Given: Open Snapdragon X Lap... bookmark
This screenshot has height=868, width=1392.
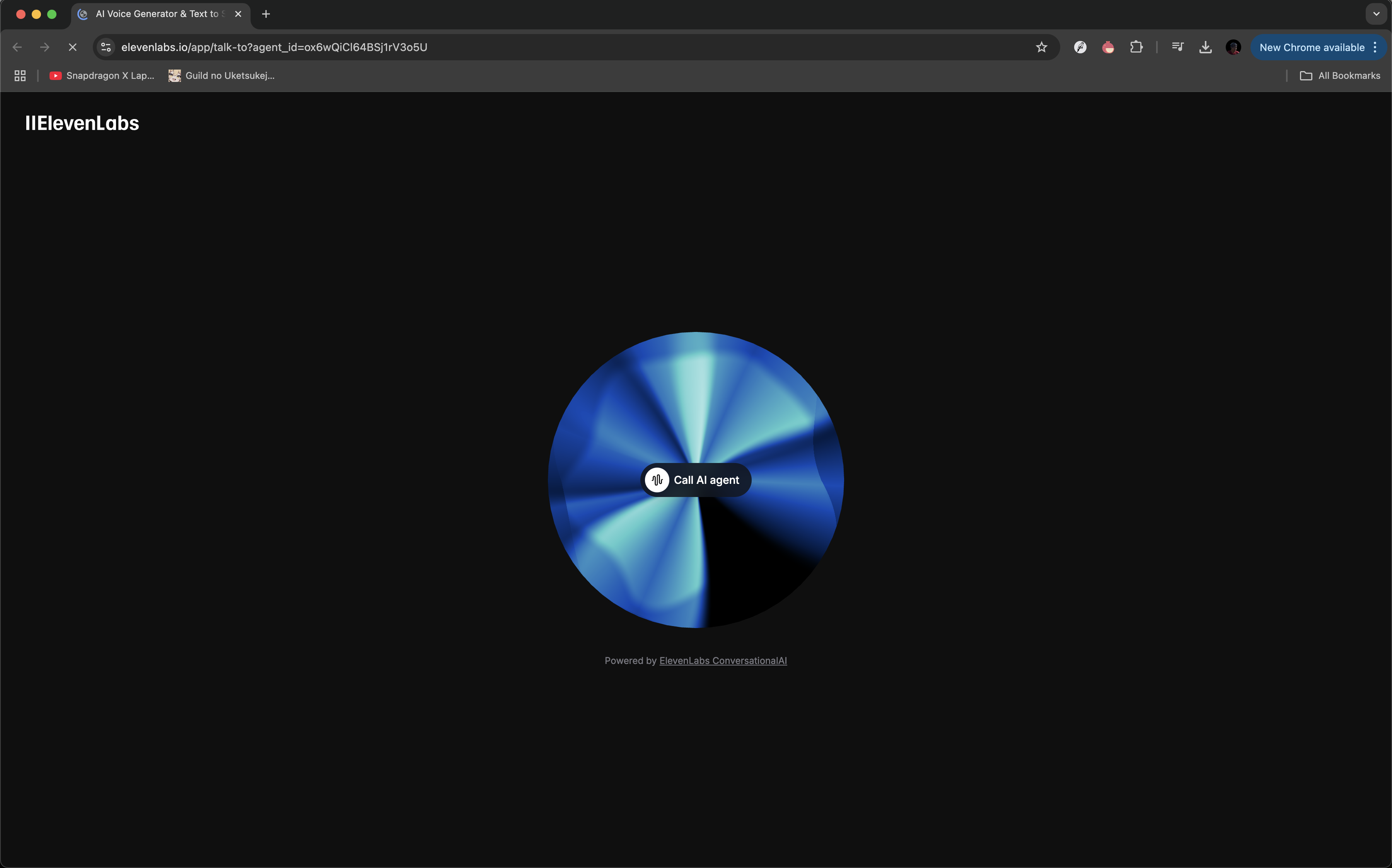Looking at the screenshot, I should [102, 76].
